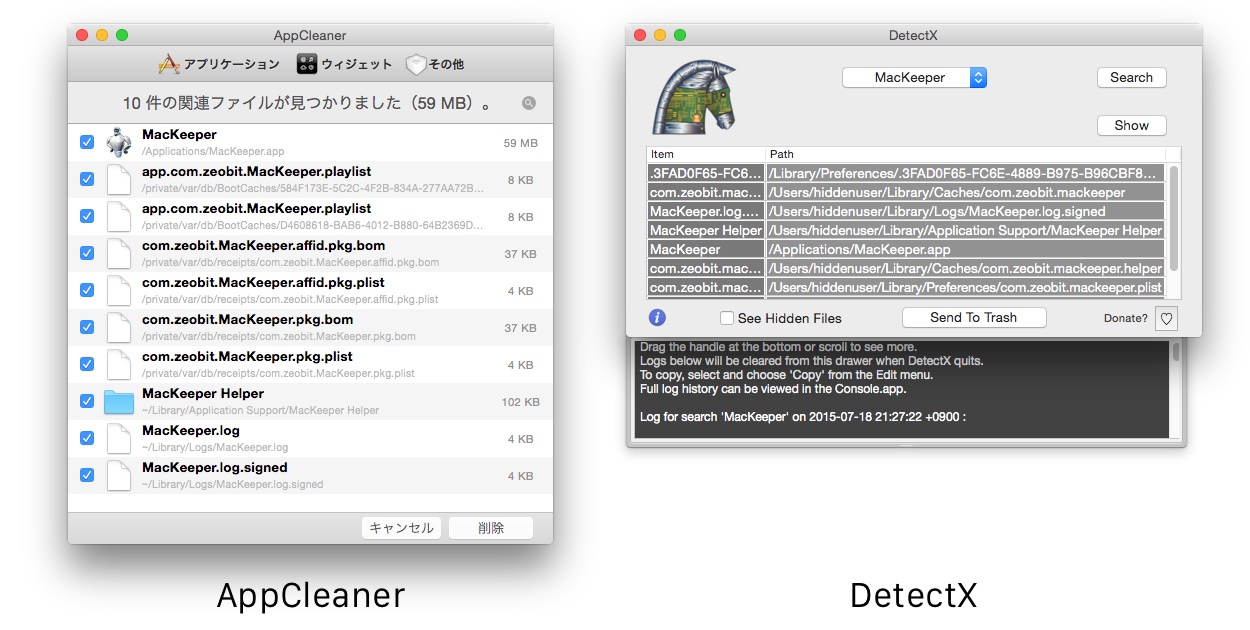This screenshot has width=1250, height=630.
Task: Sort by the Path column header
Action: click(x=966, y=154)
